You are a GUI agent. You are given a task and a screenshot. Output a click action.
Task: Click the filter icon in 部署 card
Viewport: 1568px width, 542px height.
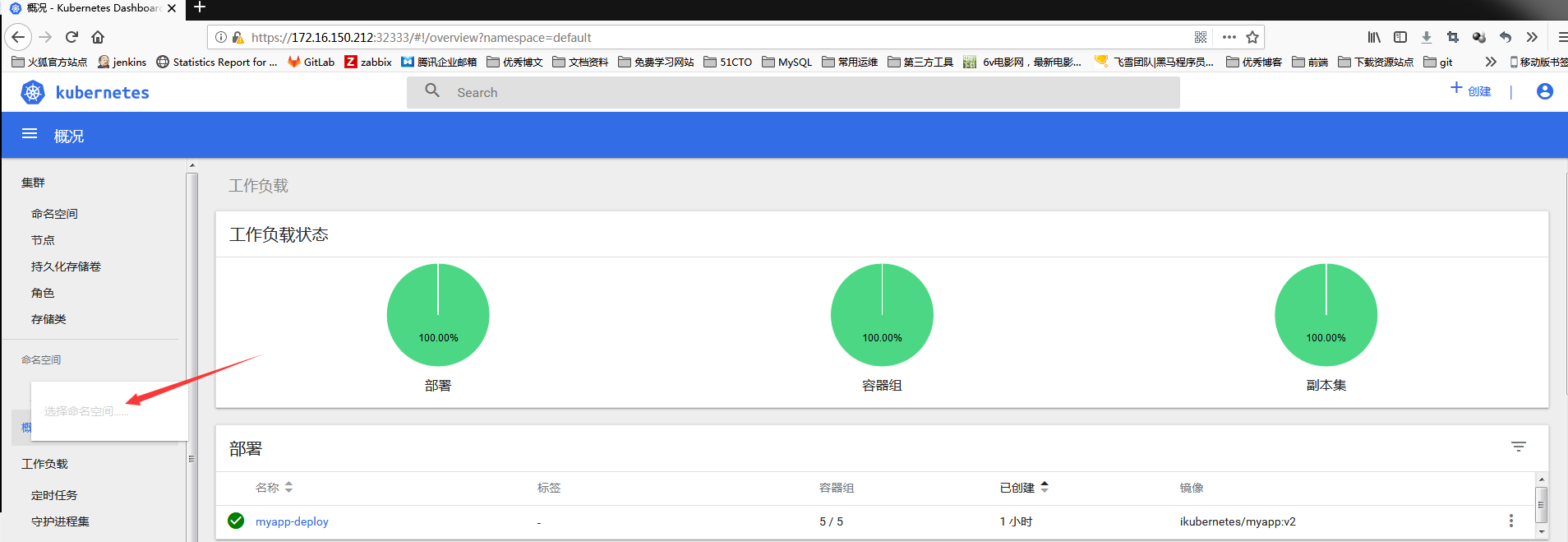[1519, 447]
